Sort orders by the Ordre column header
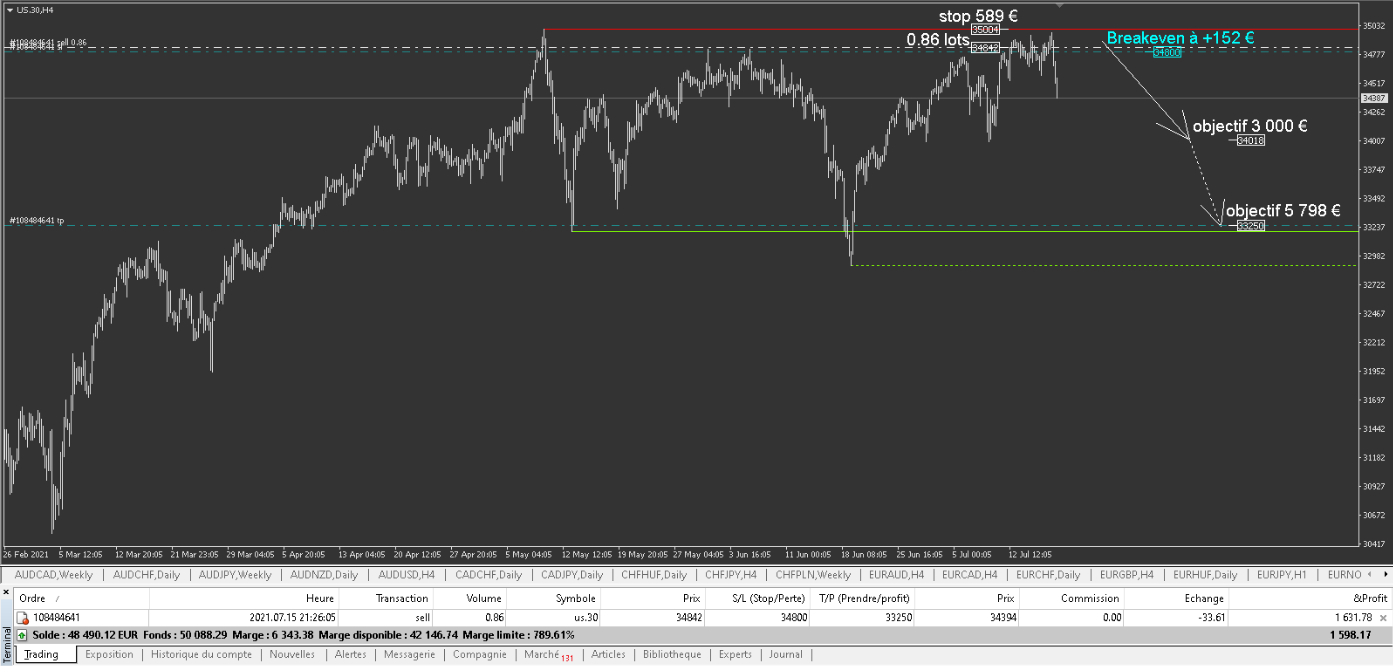1393x666 pixels. [36, 598]
